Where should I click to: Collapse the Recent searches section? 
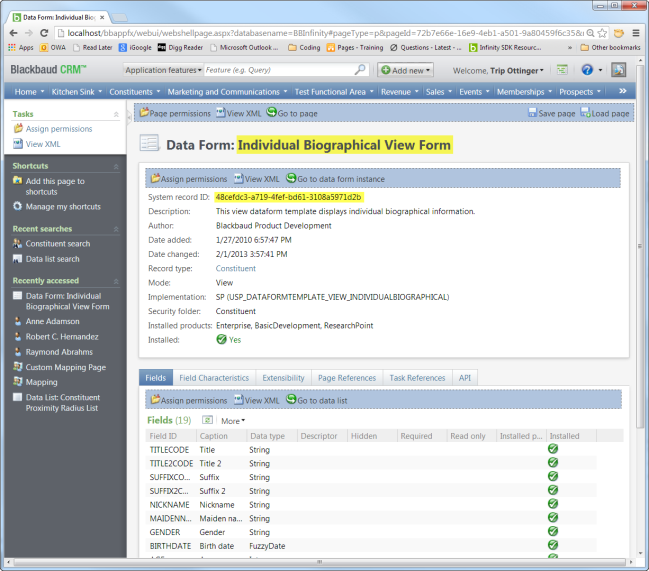click(115, 229)
